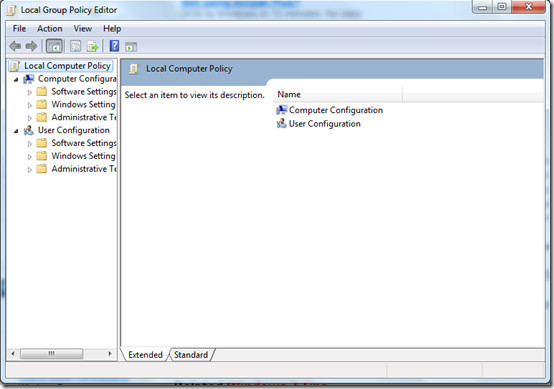The image size is (554, 389).
Task: Select Windows Settings label under User Configuration
Action: [83, 156]
